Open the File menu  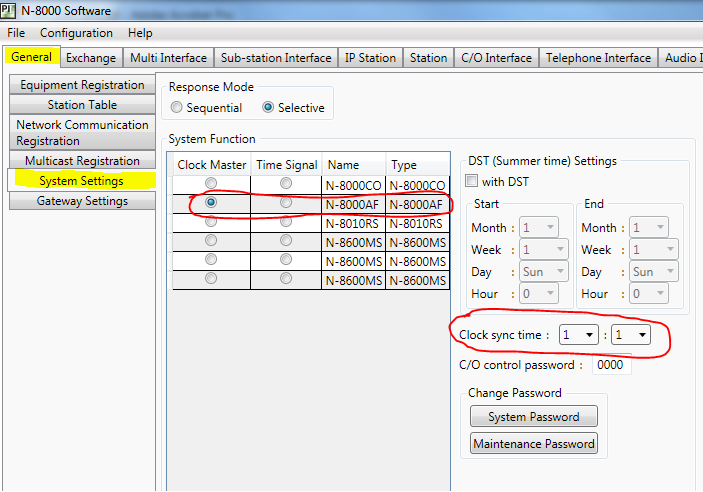tap(16, 33)
